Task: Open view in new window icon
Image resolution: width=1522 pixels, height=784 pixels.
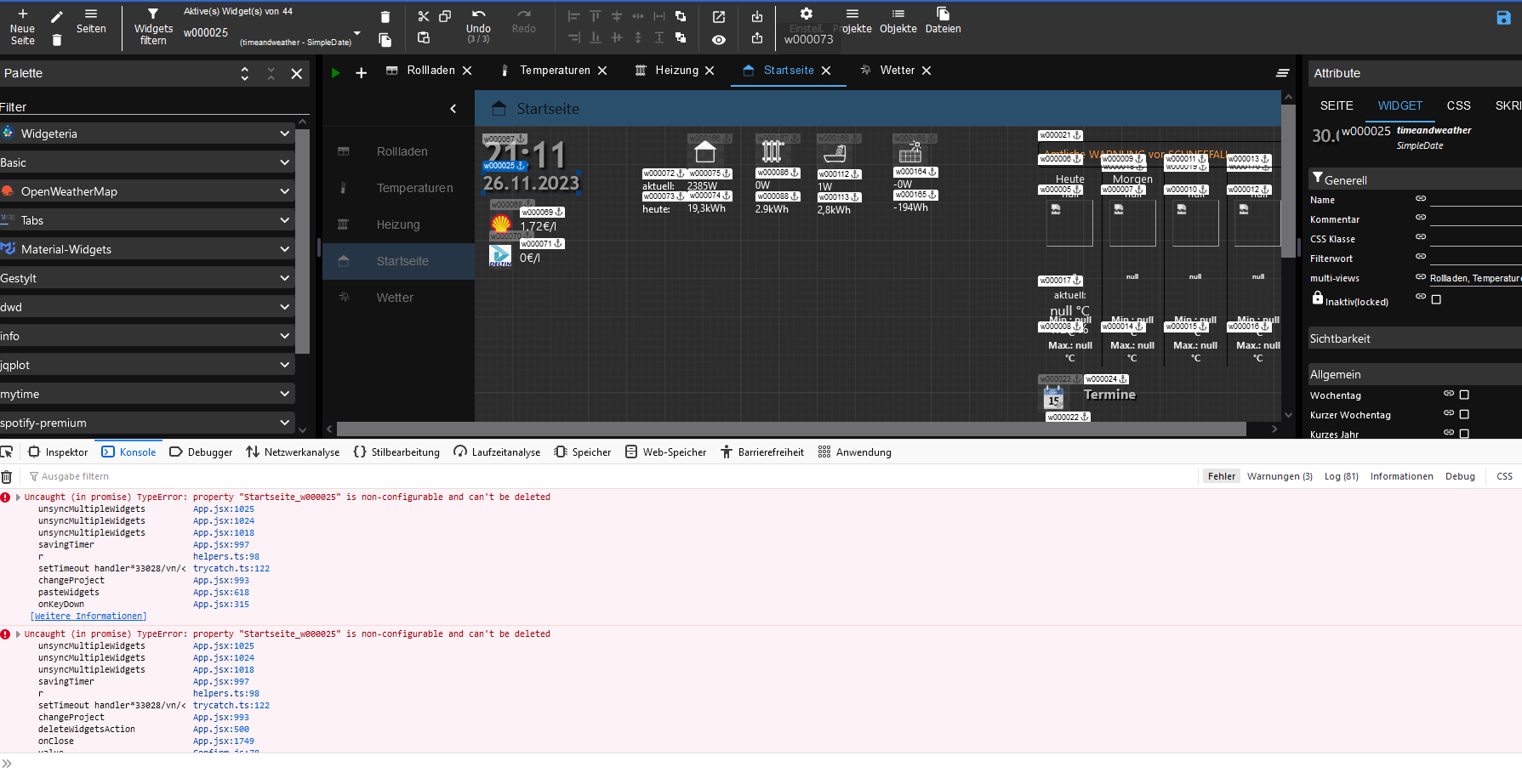Action: pyautogui.click(x=719, y=17)
